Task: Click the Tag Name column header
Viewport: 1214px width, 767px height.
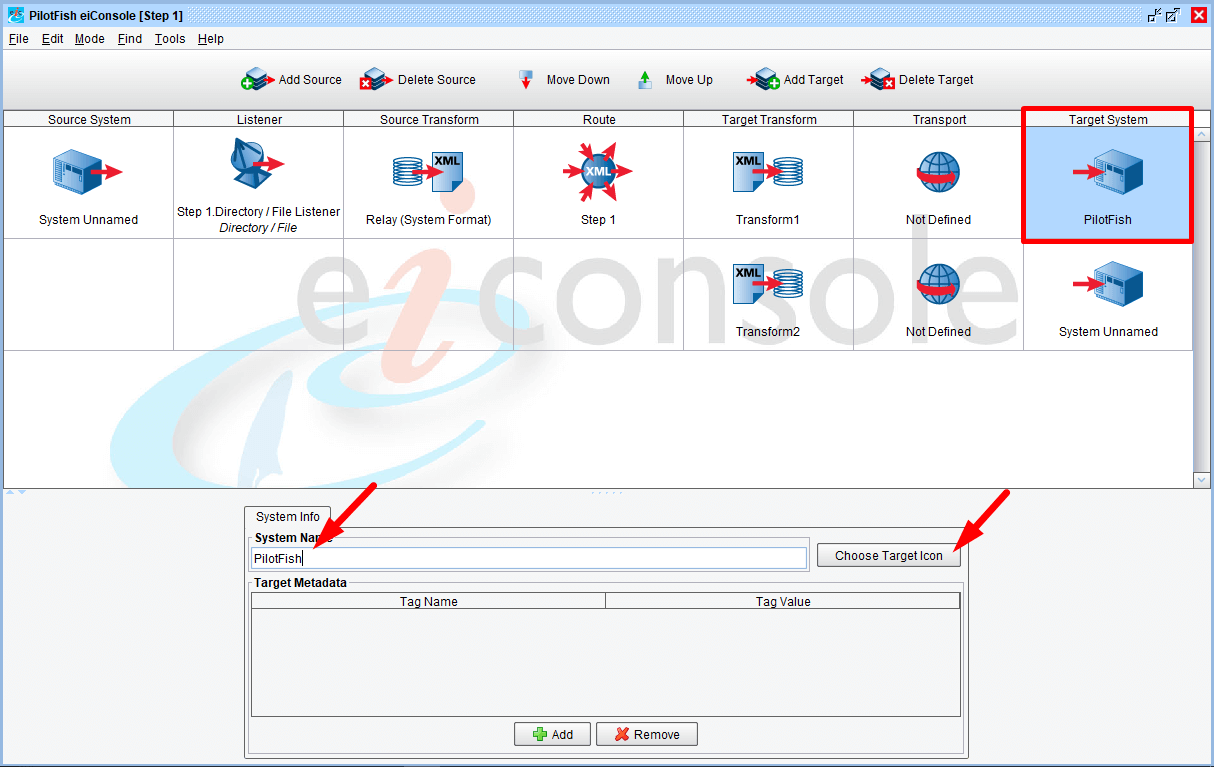Action: [x=428, y=601]
